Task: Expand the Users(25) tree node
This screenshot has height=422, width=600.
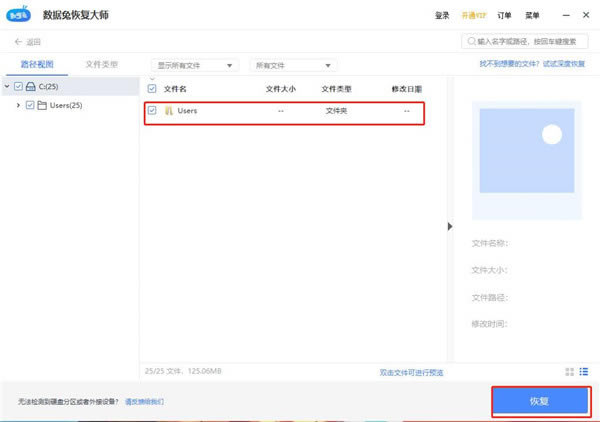Action: pyautogui.click(x=18, y=105)
